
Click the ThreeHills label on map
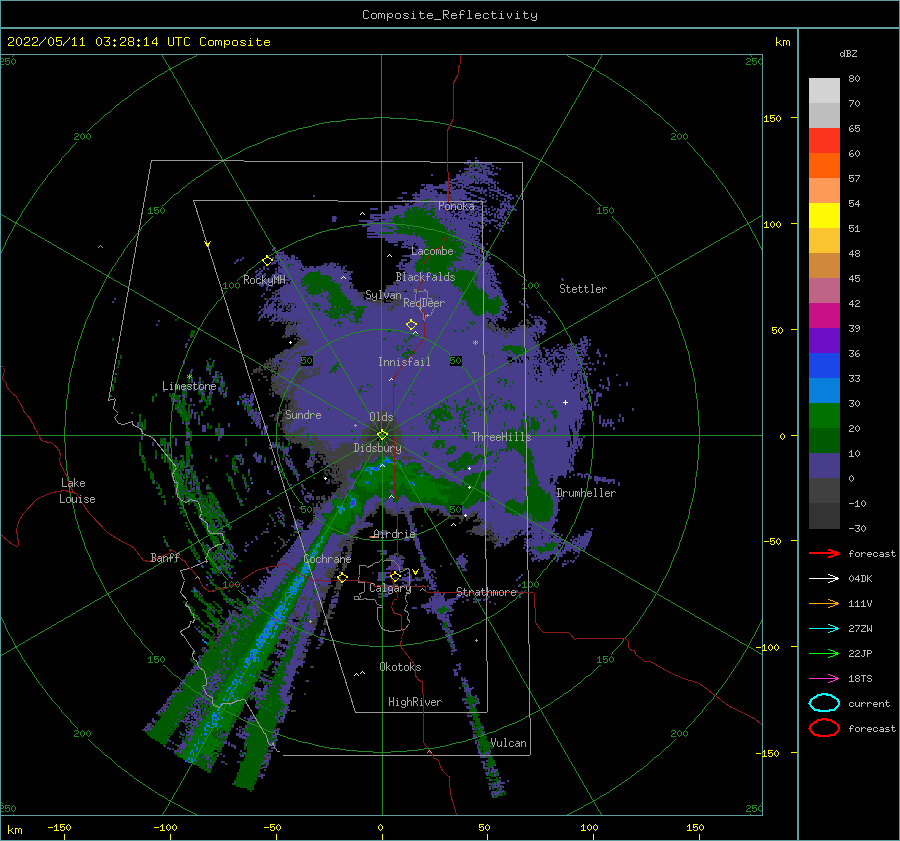tap(501, 437)
